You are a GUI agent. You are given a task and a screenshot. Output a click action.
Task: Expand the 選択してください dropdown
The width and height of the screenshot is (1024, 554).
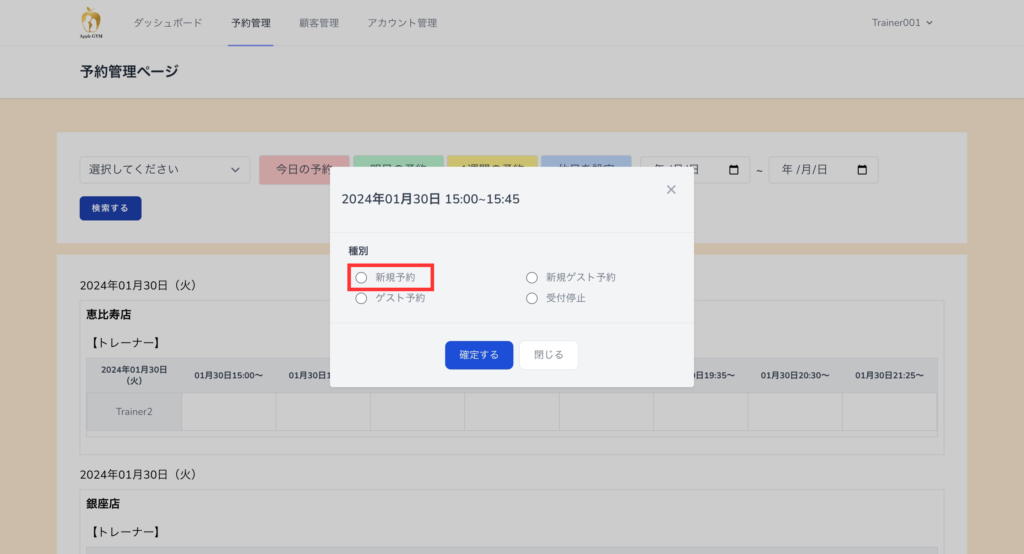(x=165, y=170)
